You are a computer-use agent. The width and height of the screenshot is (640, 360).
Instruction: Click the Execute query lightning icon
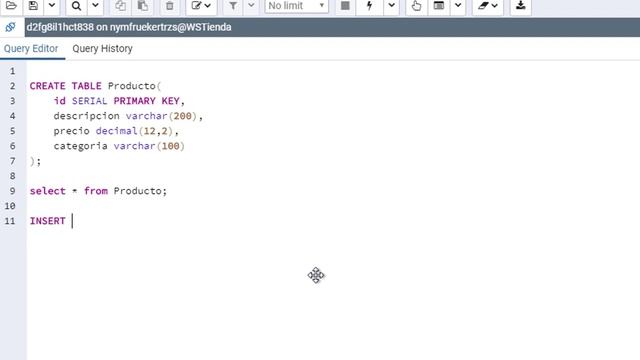[x=369, y=6]
